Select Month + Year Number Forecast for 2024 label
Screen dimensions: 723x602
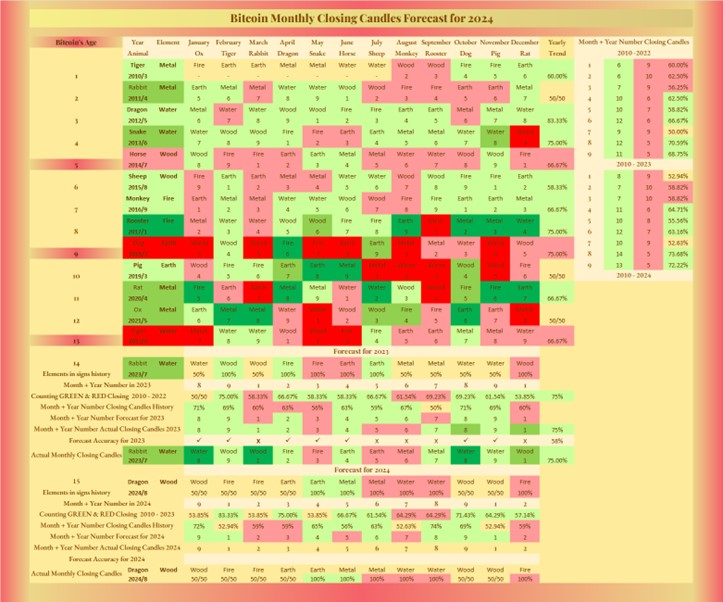[107, 536]
